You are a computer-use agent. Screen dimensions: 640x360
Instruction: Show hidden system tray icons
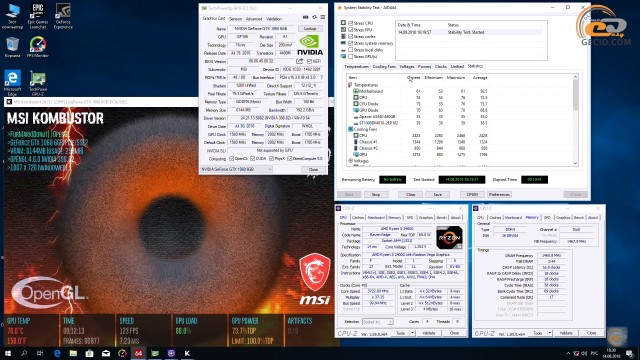pyautogui.click(x=568, y=353)
